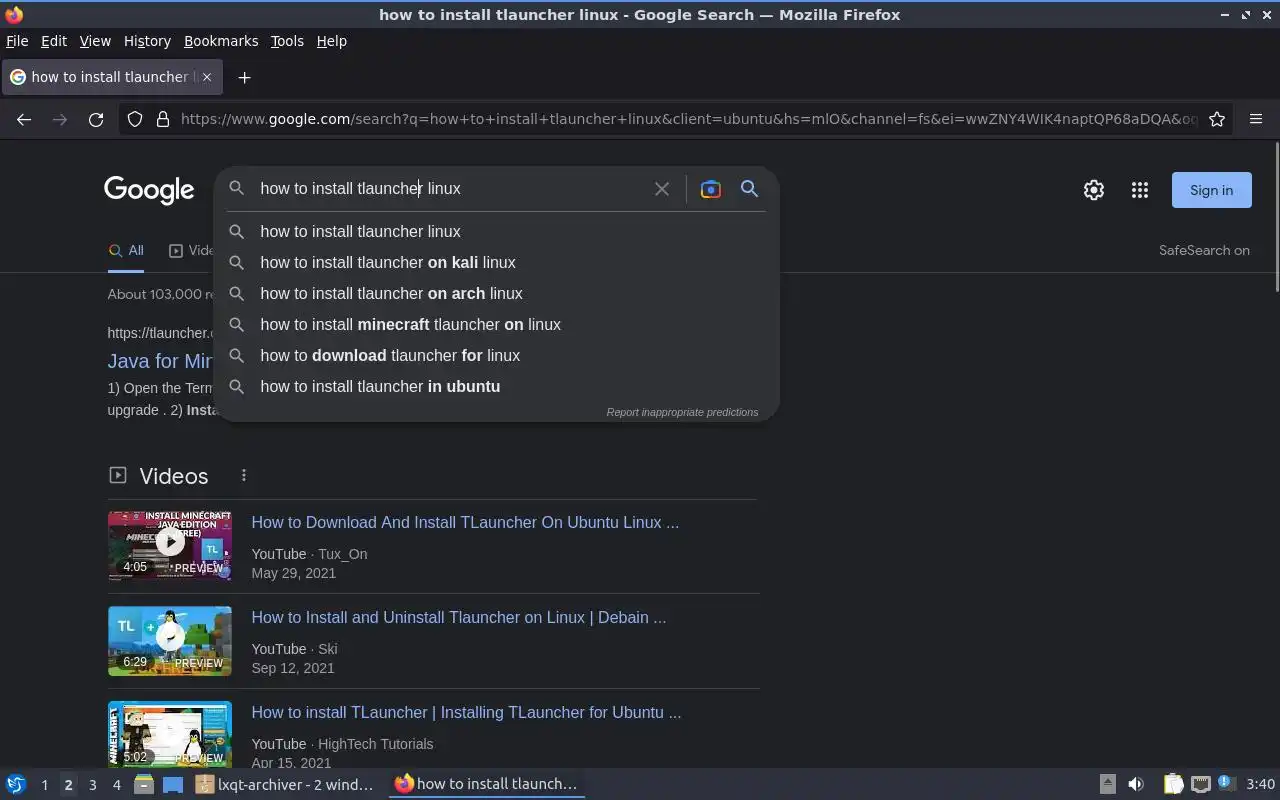Switch to virtual desktop 4
The width and height of the screenshot is (1280, 800).
(x=116, y=784)
